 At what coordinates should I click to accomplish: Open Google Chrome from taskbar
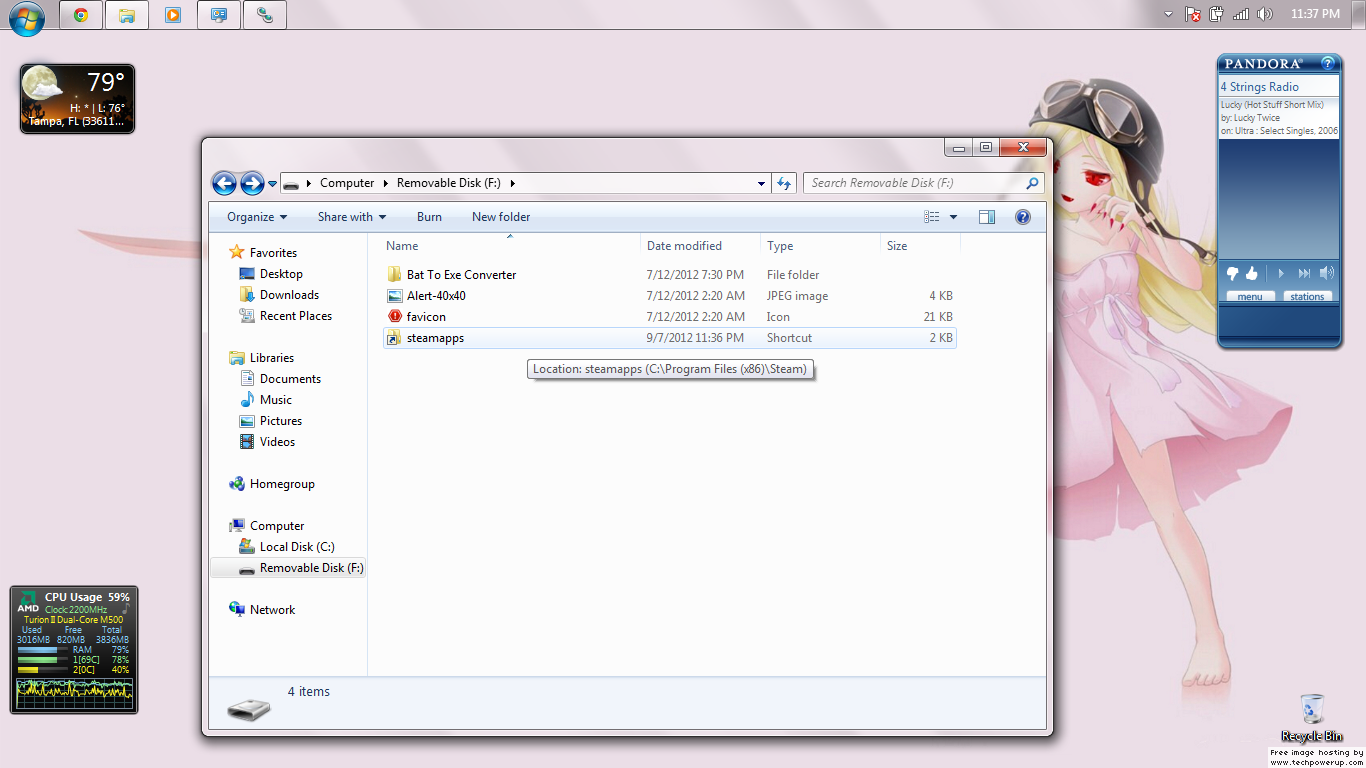tap(81, 15)
